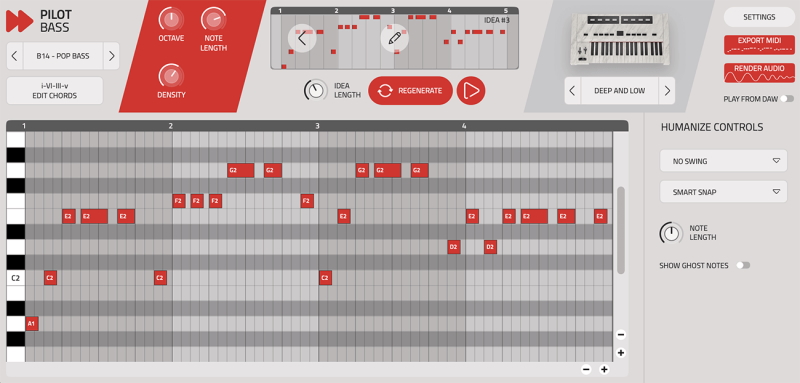
Task: Select the long E2 note in bar 4
Action: click(x=534, y=216)
